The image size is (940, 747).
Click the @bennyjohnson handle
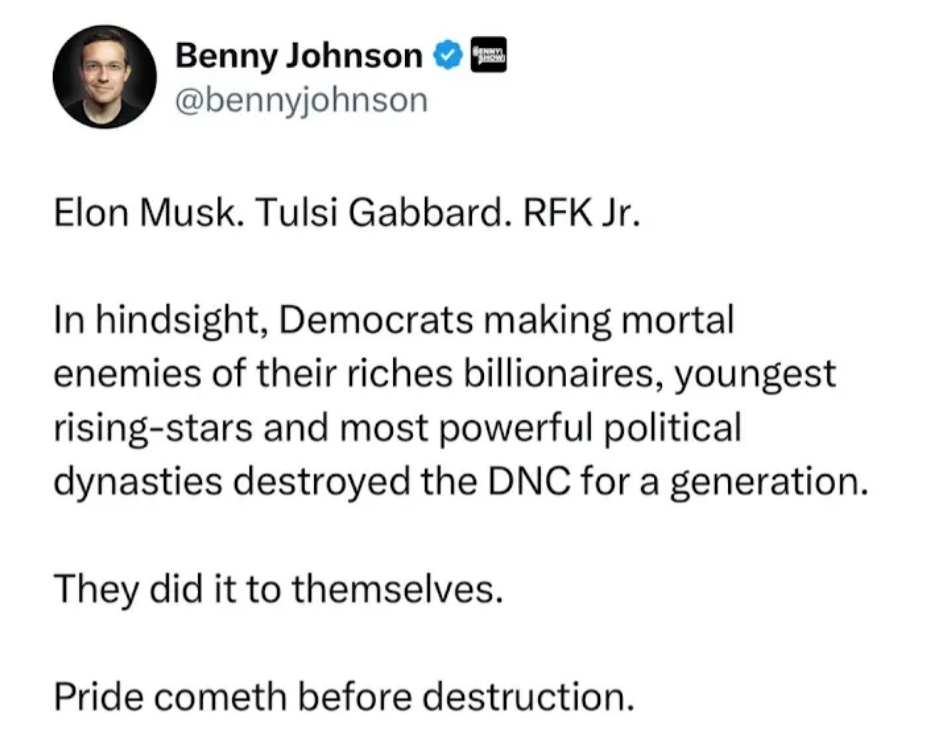click(x=301, y=100)
